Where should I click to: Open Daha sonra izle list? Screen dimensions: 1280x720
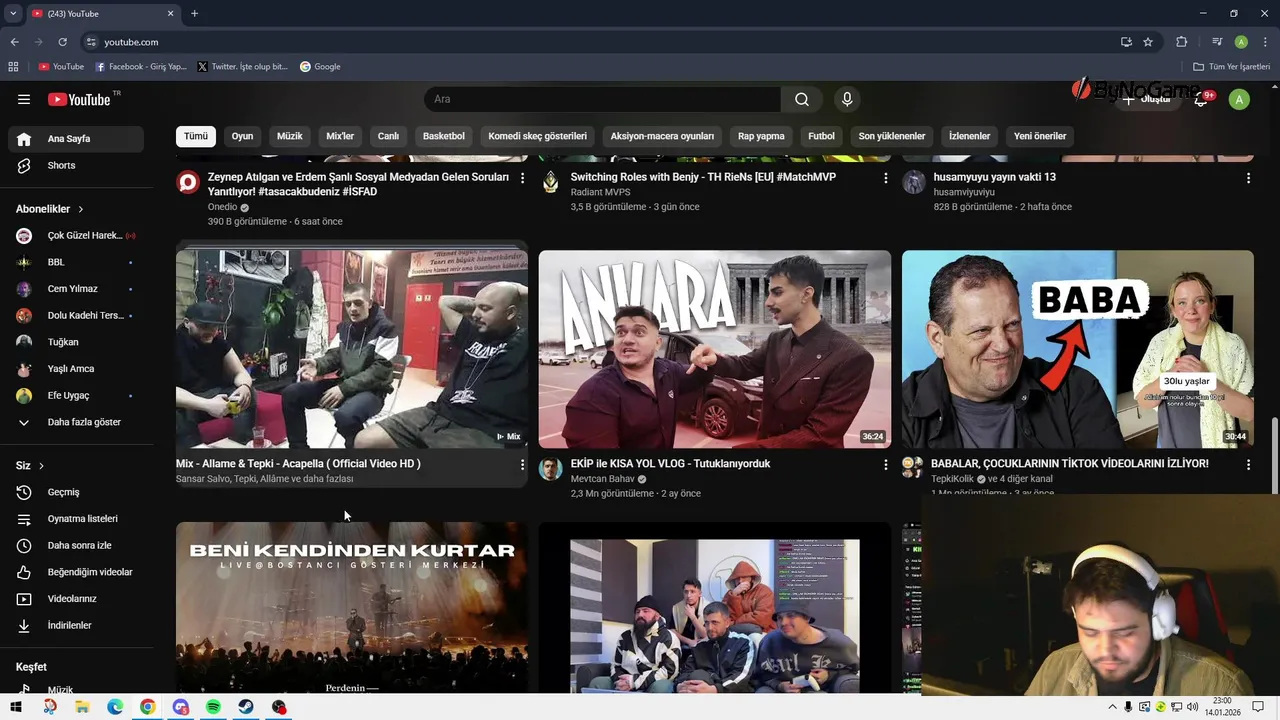click(x=76, y=545)
